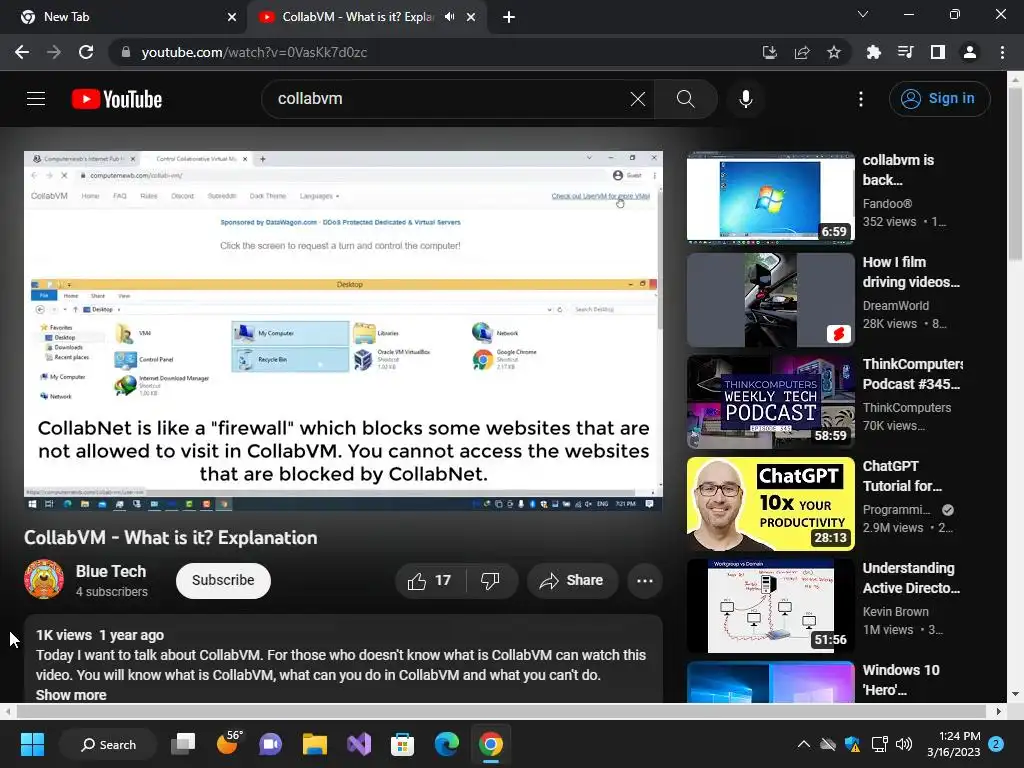
Task: Open the Chrome profile icon
Action: click(970, 52)
